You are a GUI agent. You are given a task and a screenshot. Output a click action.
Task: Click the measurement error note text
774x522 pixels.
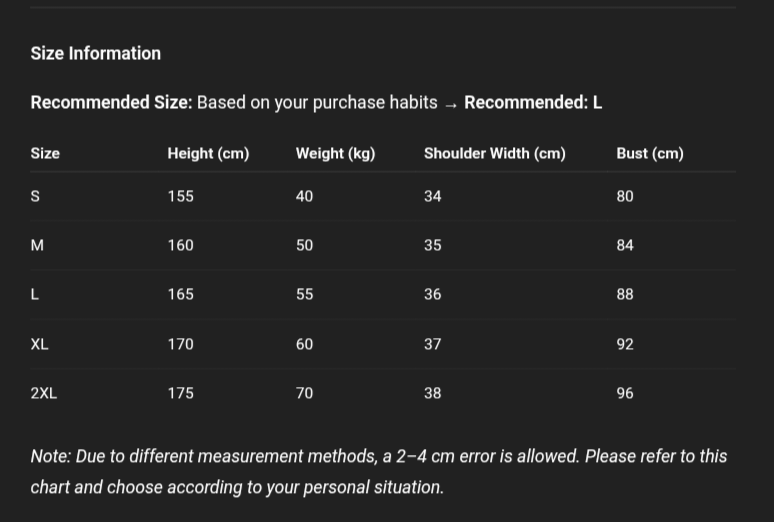click(x=378, y=471)
